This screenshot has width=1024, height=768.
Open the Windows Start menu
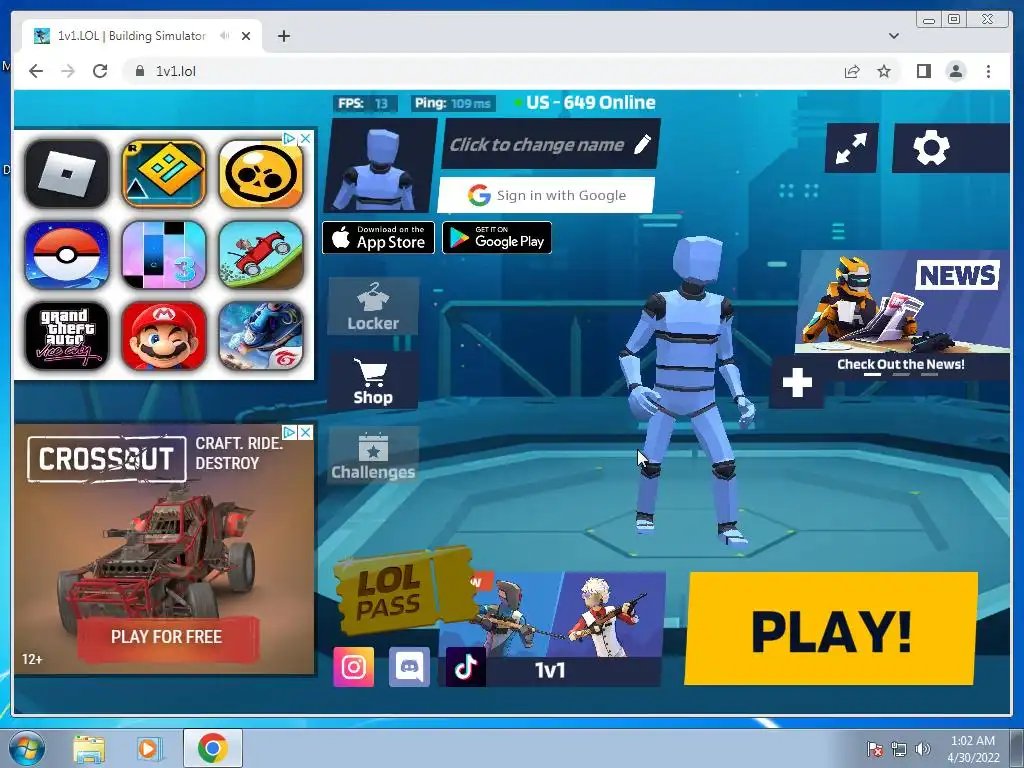tap(26, 748)
